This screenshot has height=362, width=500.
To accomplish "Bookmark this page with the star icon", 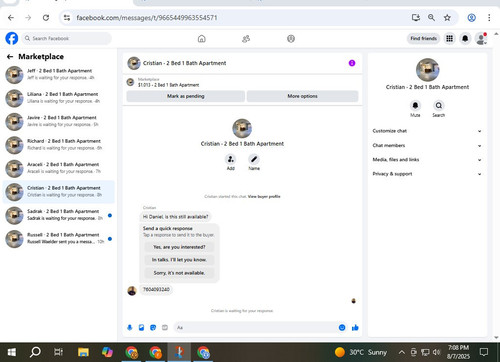I will pos(447,18).
